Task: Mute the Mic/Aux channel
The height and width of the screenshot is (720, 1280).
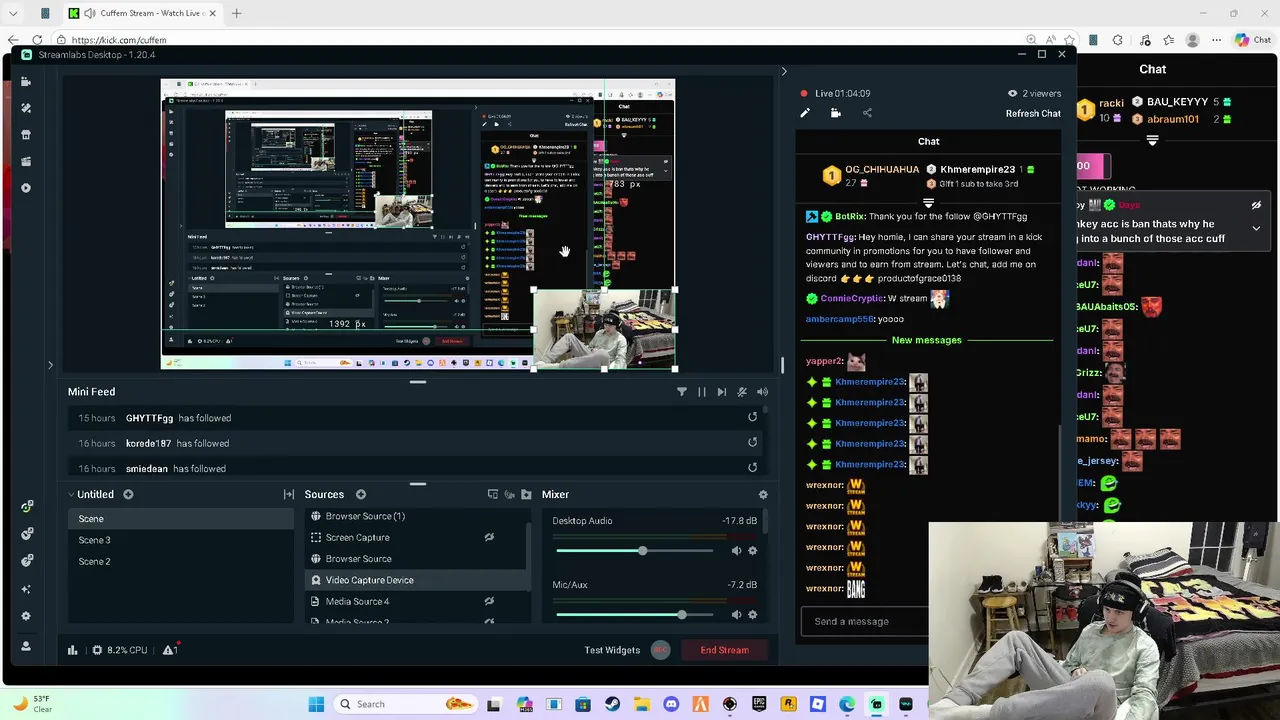Action: [x=737, y=614]
